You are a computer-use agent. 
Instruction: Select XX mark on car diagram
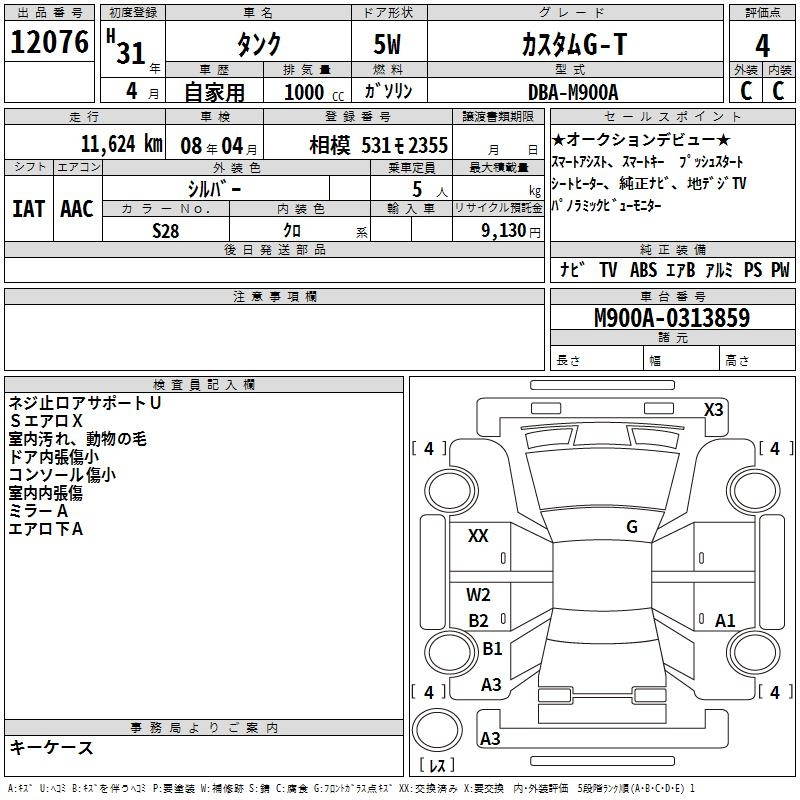[x=478, y=535]
